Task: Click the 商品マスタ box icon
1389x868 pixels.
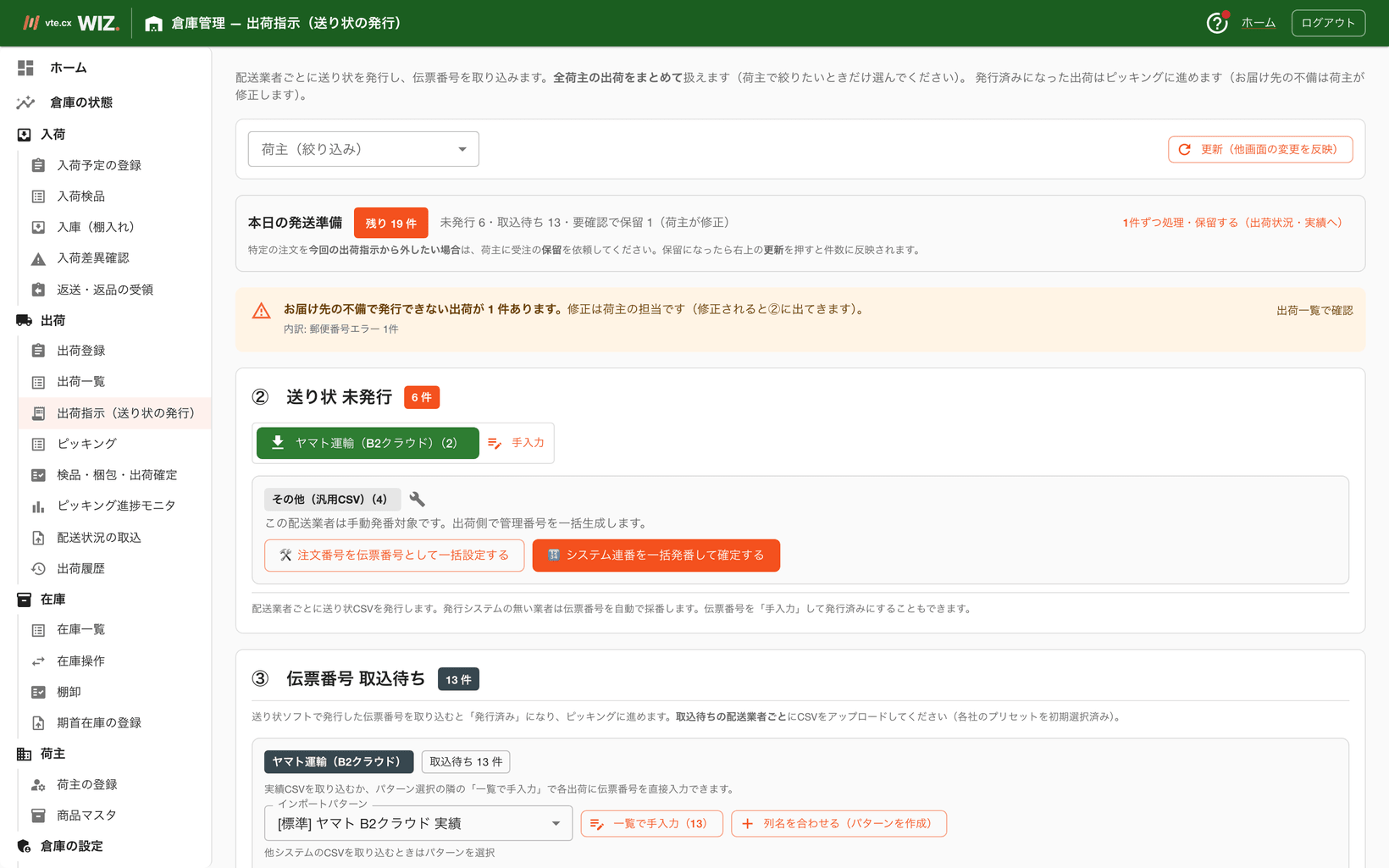Action: coord(38,815)
